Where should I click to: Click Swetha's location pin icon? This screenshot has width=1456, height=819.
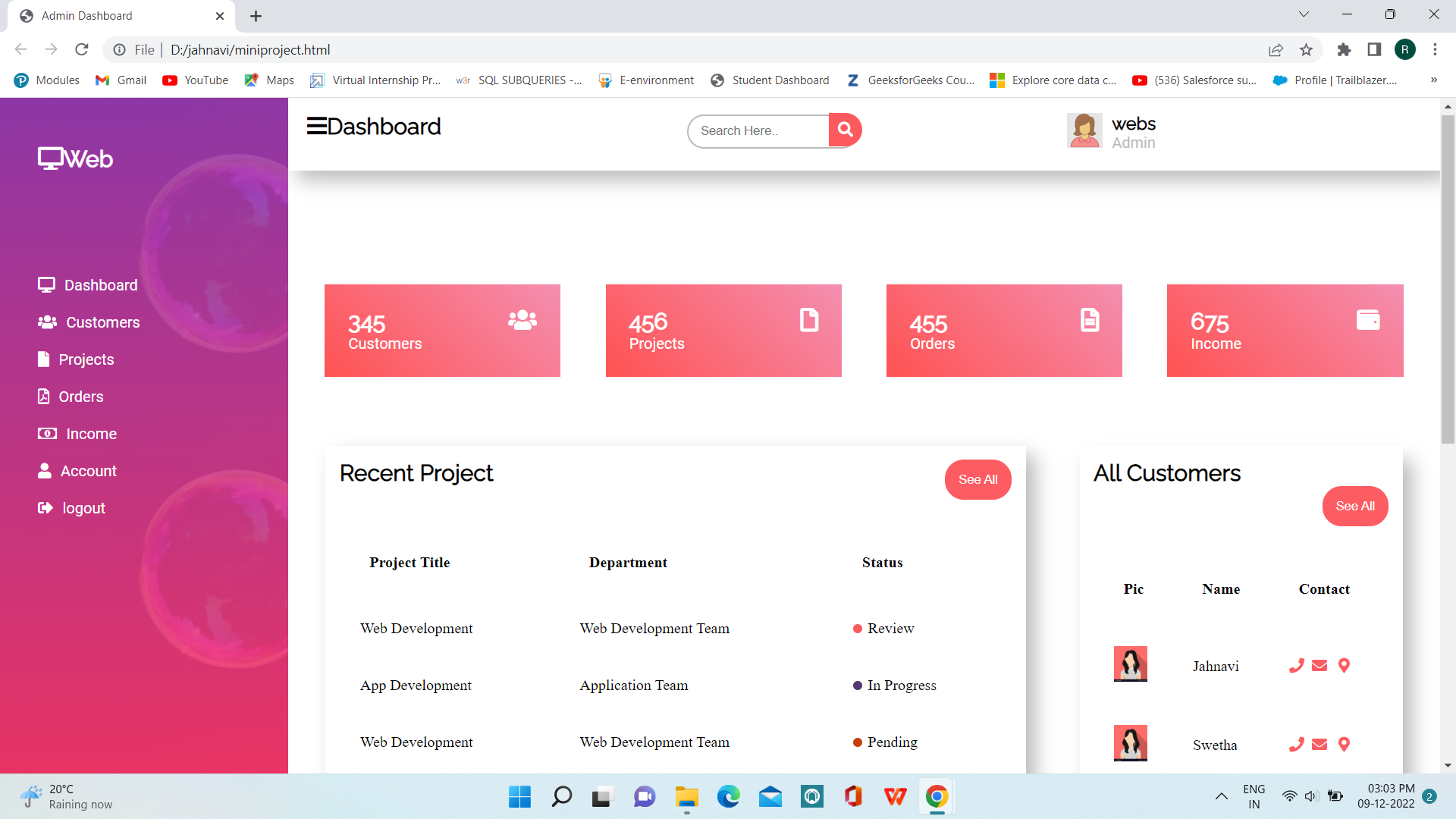pos(1344,745)
